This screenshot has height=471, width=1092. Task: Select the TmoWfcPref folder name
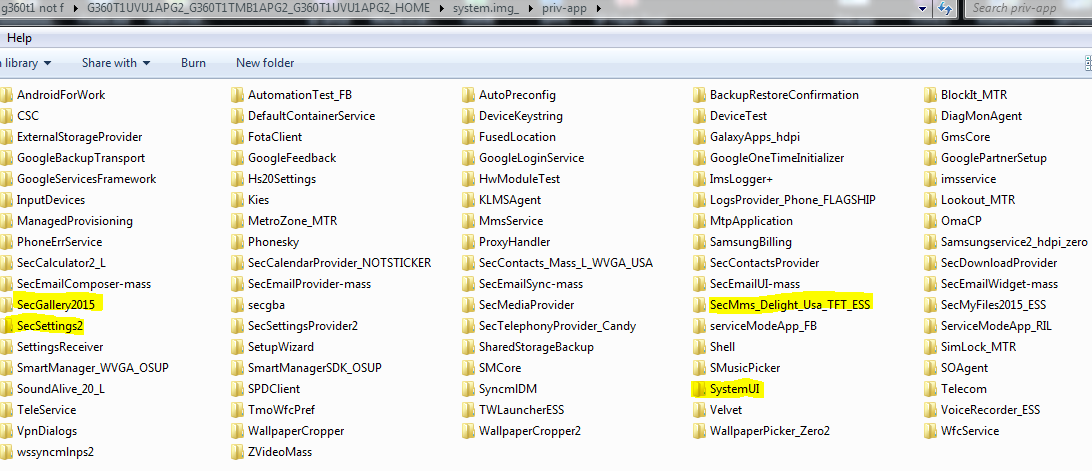point(281,410)
